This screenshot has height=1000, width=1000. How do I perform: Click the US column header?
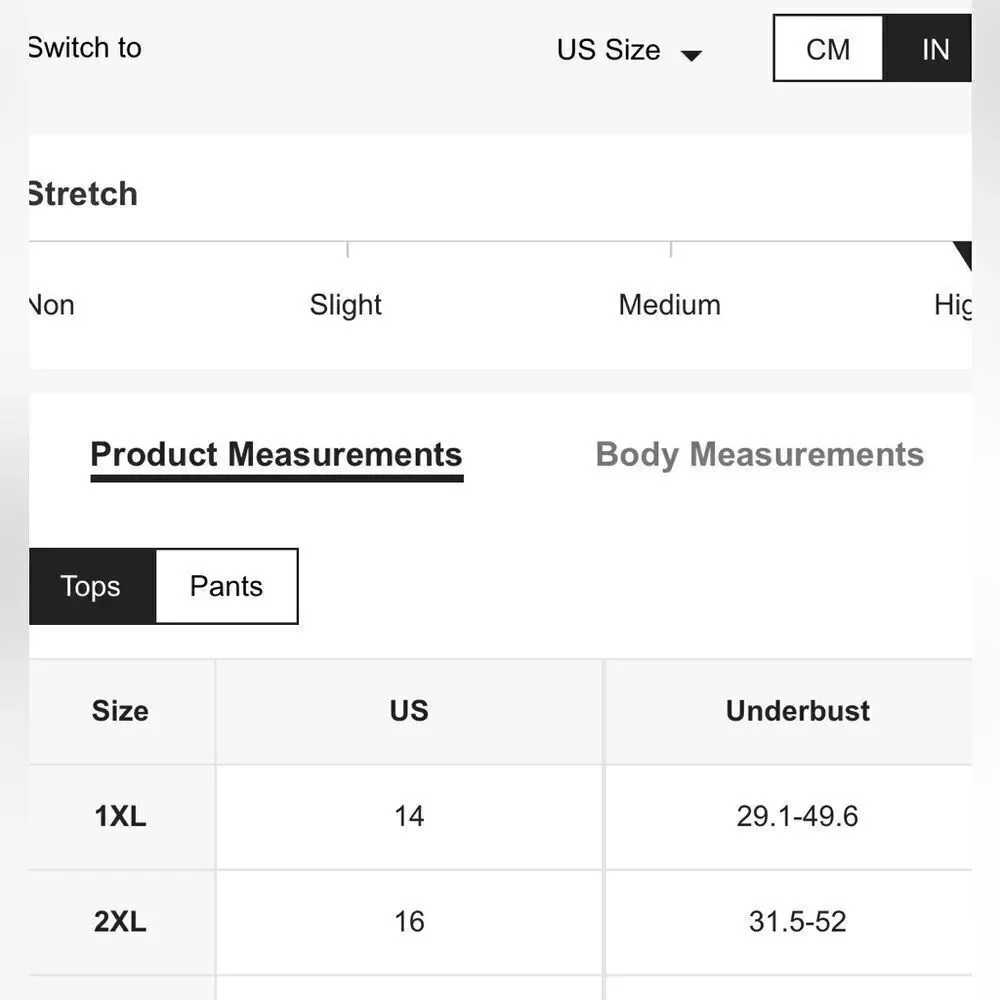click(x=409, y=711)
